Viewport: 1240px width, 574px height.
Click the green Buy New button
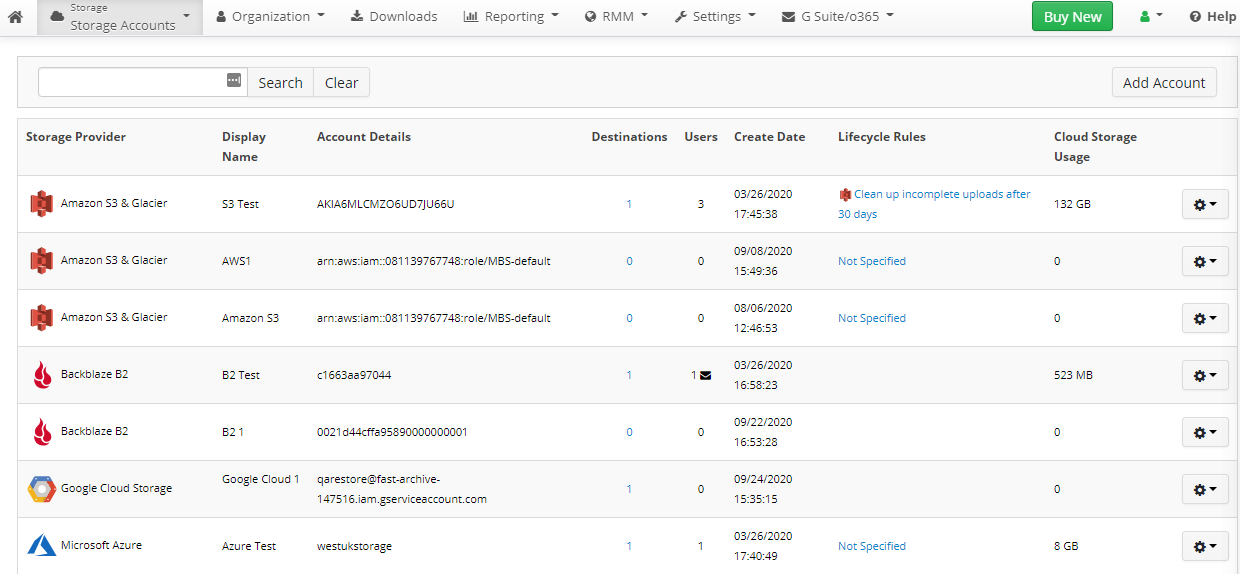(1072, 17)
